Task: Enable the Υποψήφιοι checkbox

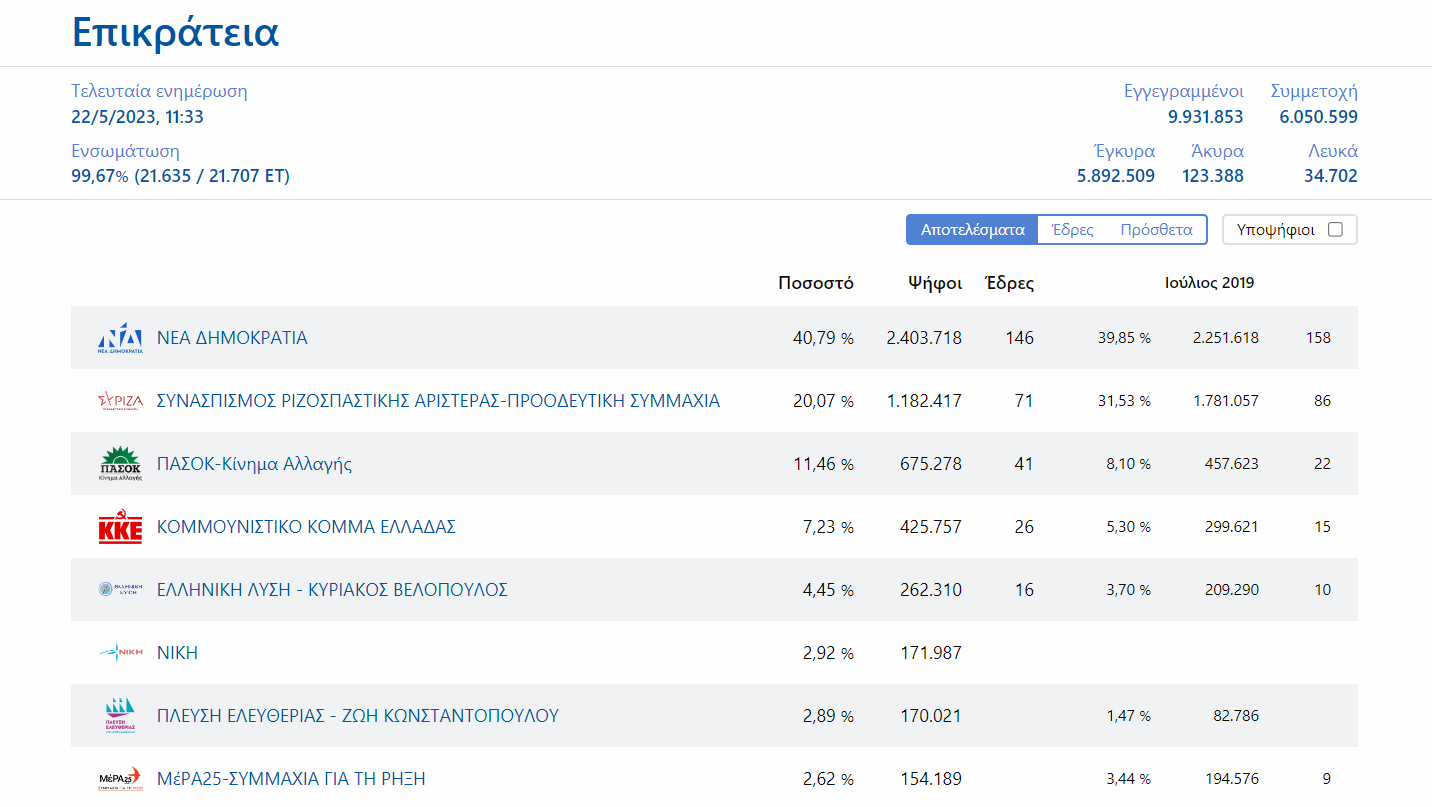Action: 1335,230
